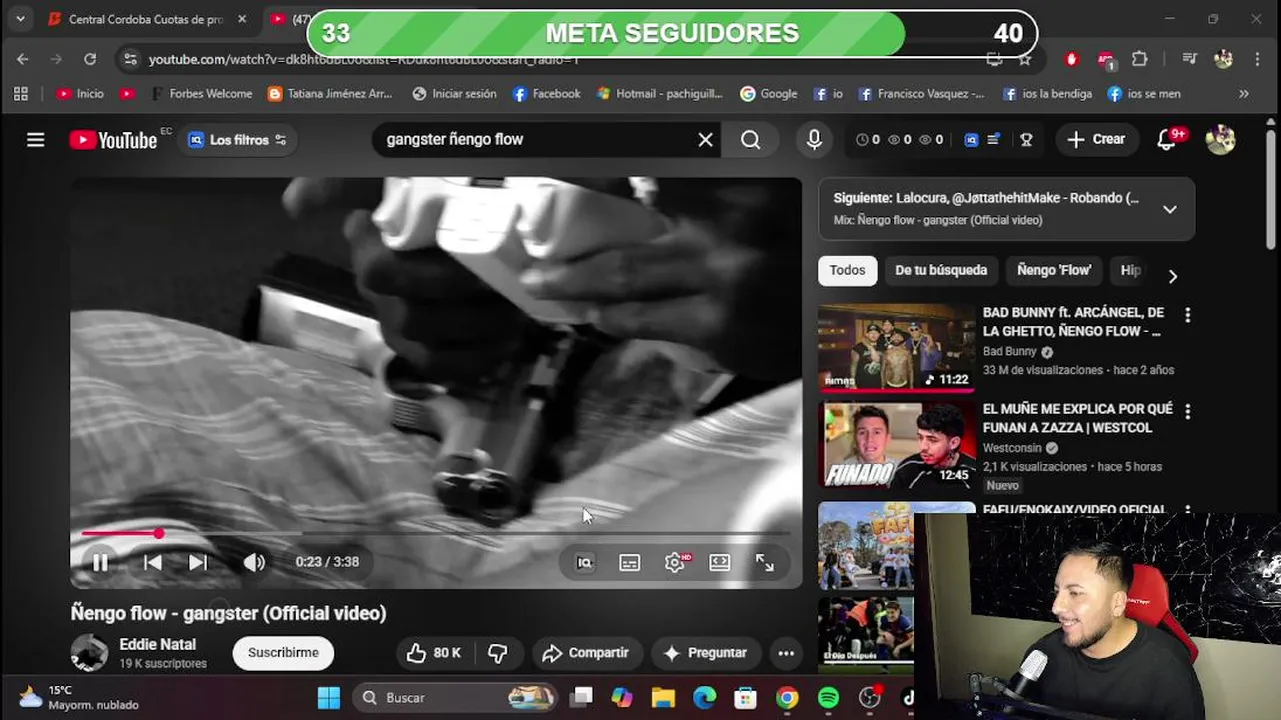
Task: Reload the page
Action: click(90, 59)
